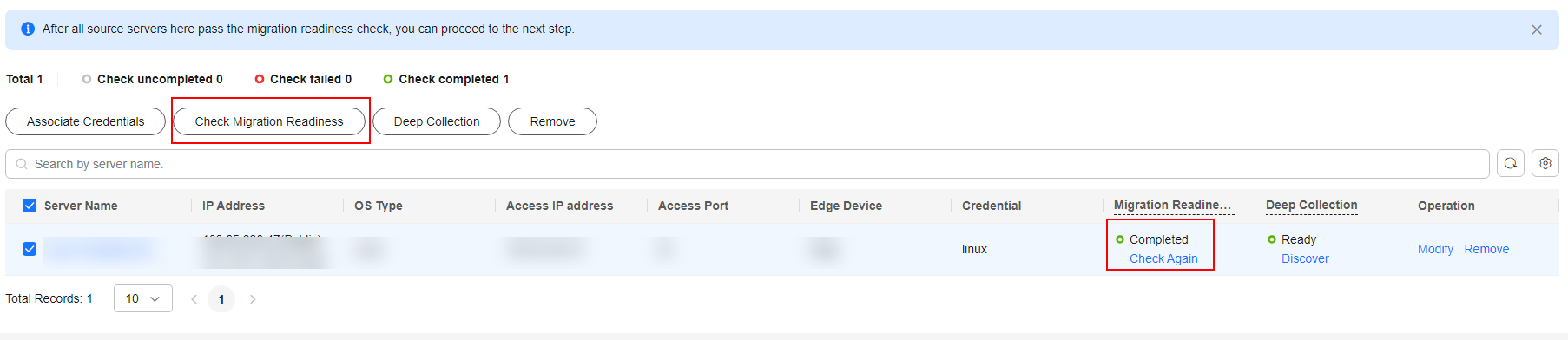The height and width of the screenshot is (340, 1568).
Task: Open the column settings gear icon
Action: 1545,163
